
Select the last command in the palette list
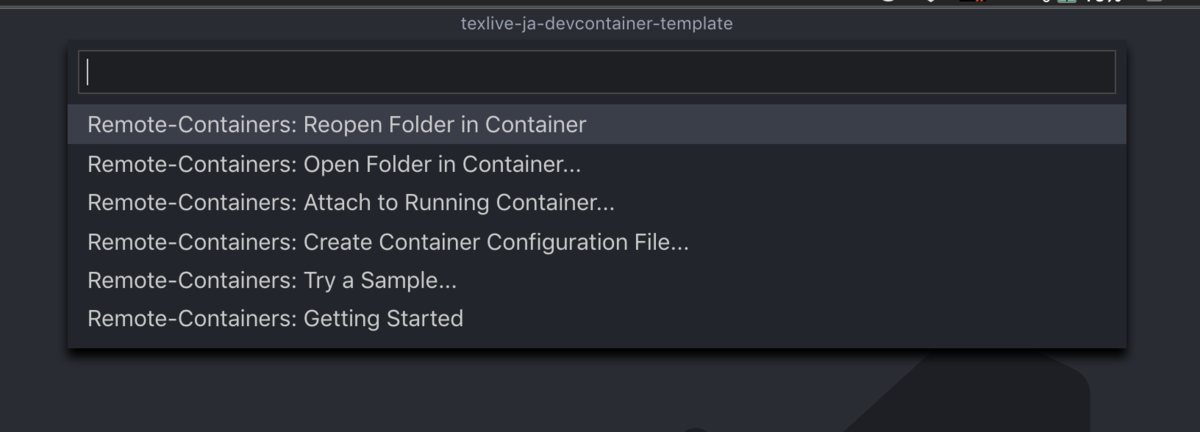(x=275, y=319)
